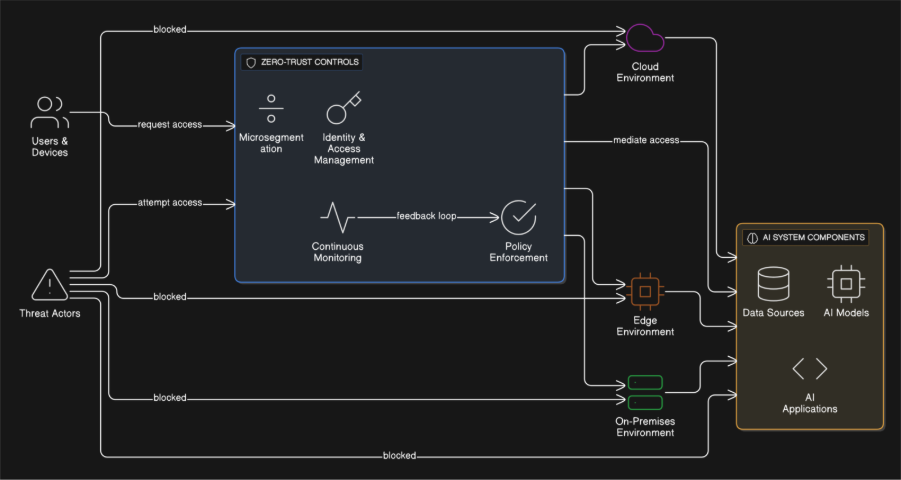Click the shield icon in Zero-Trust Controls header

pyautogui.click(x=251, y=62)
